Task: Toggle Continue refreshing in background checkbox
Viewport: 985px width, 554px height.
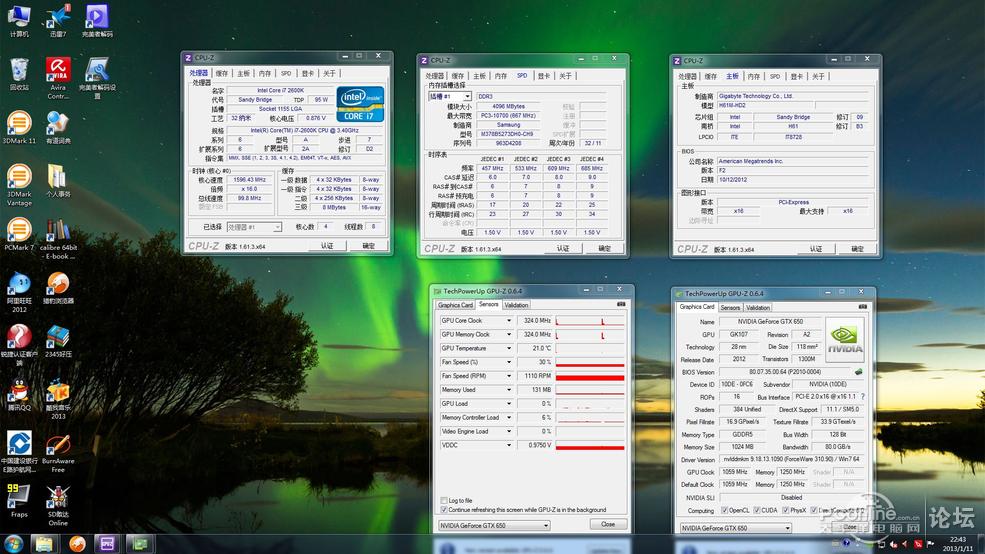Action: 444,509
